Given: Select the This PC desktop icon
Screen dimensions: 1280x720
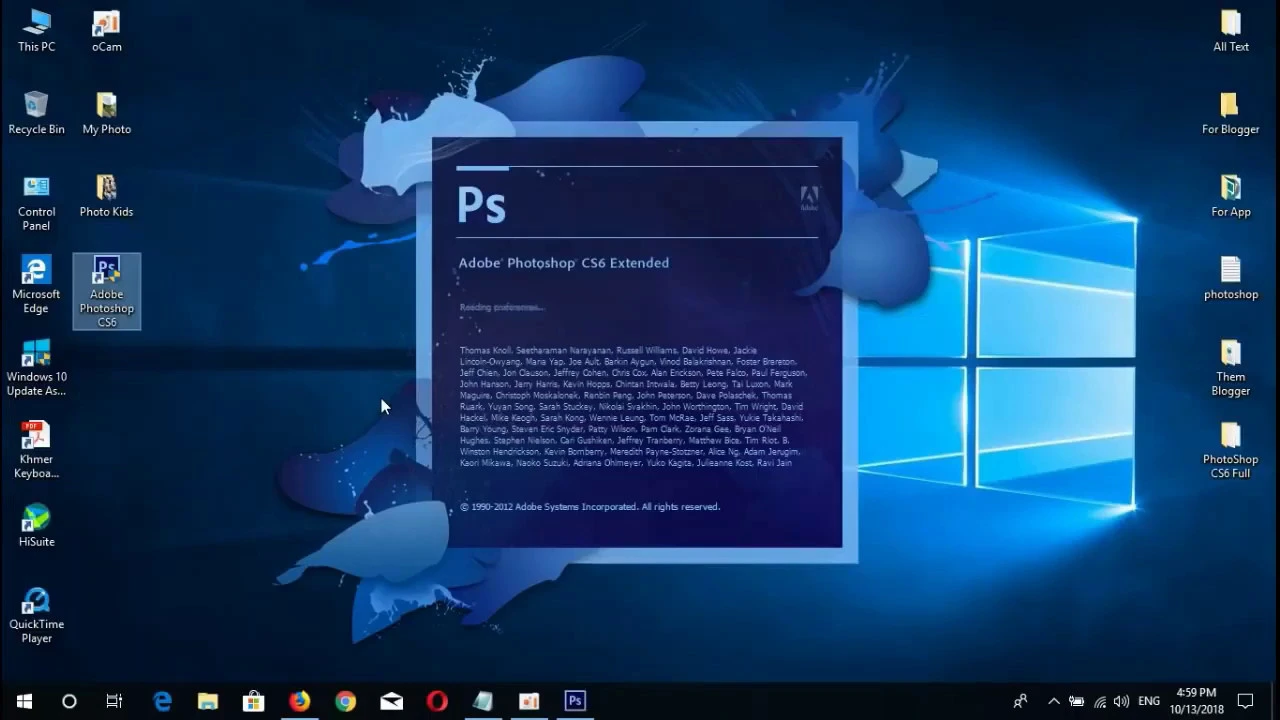Looking at the screenshot, I should (36, 30).
